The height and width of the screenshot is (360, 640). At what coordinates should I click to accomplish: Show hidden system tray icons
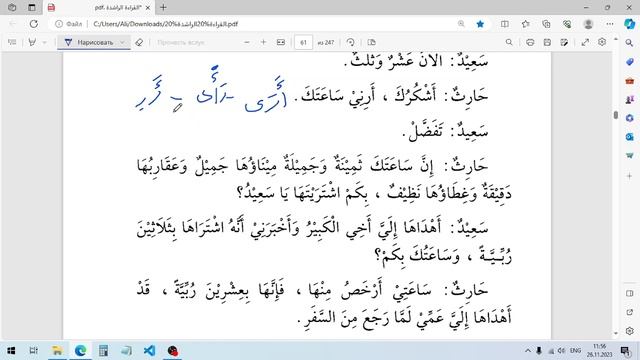tap(528, 351)
